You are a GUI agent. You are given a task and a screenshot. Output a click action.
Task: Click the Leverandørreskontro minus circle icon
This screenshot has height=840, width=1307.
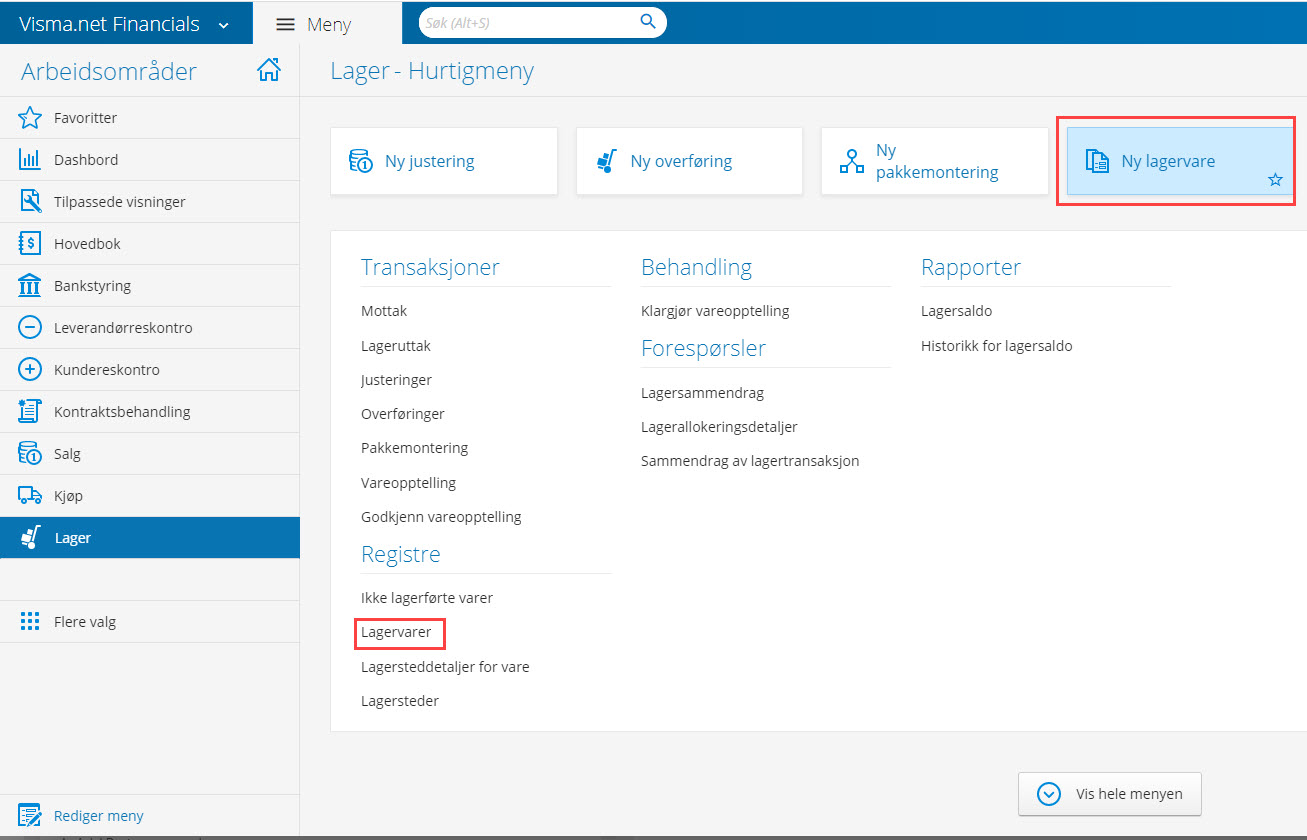pos(30,328)
